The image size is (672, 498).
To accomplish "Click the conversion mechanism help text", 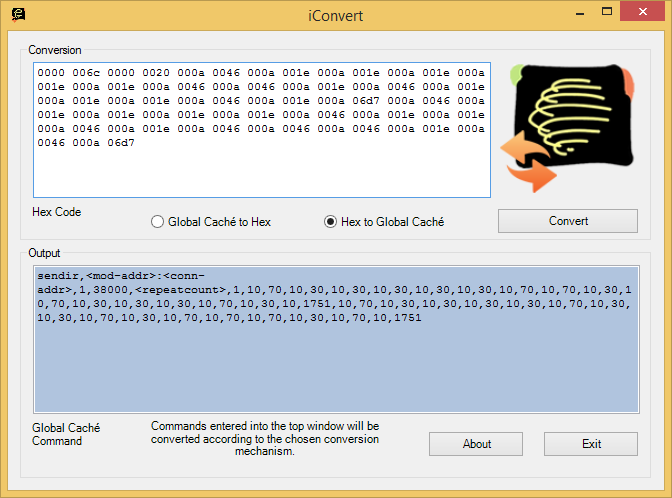I will tap(265, 438).
